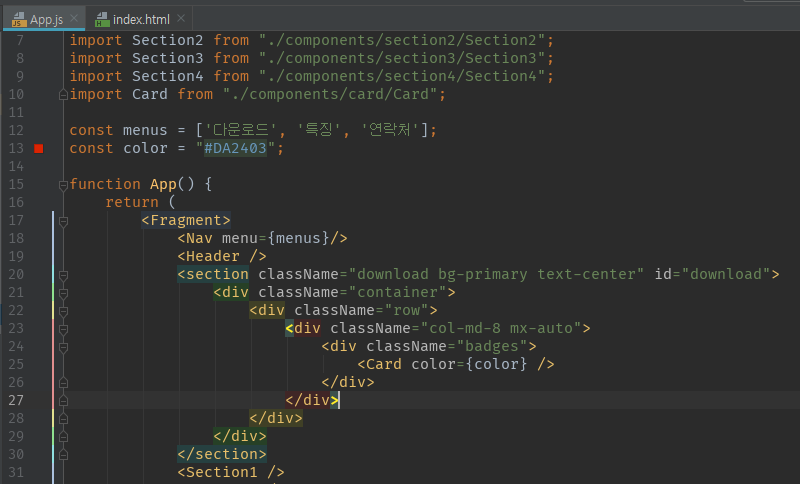Collapse the container div fold at line 21

coord(63,293)
